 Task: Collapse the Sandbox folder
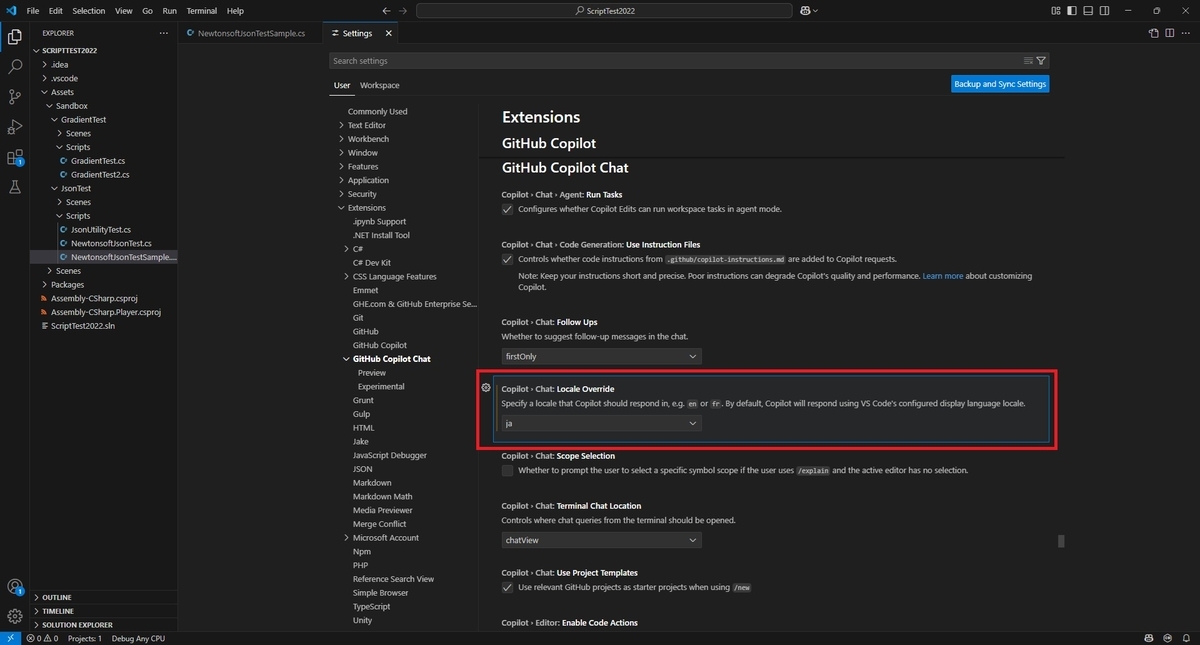tap(71, 106)
